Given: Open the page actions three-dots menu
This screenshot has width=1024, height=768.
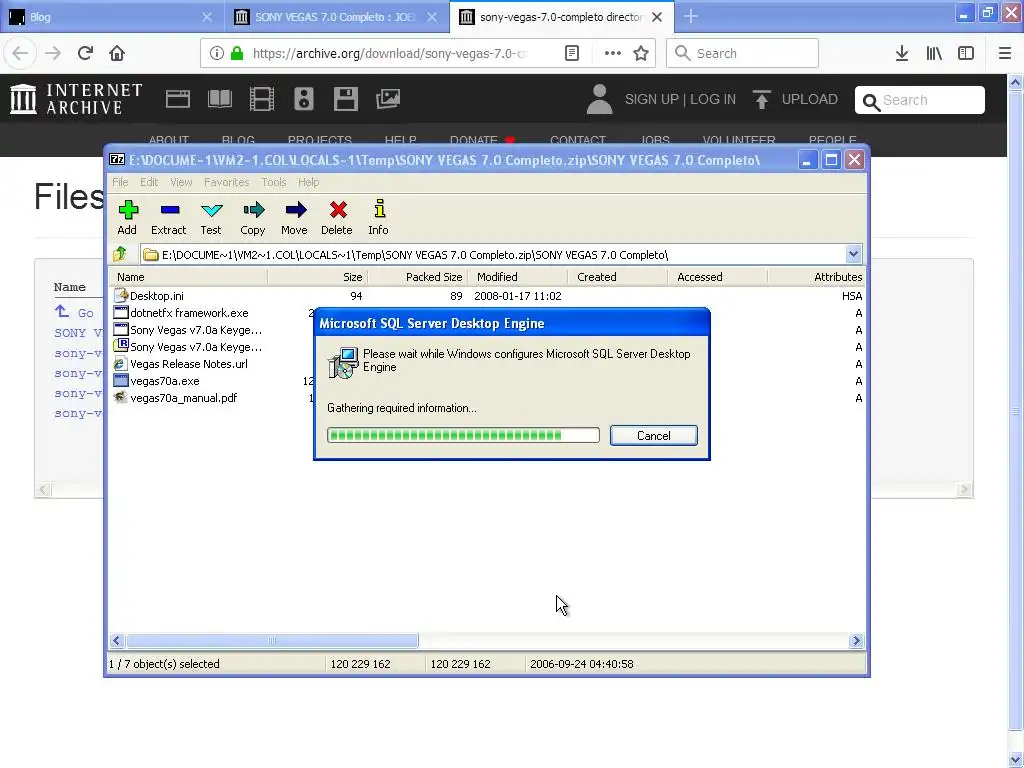Looking at the screenshot, I should tap(613, 54).
